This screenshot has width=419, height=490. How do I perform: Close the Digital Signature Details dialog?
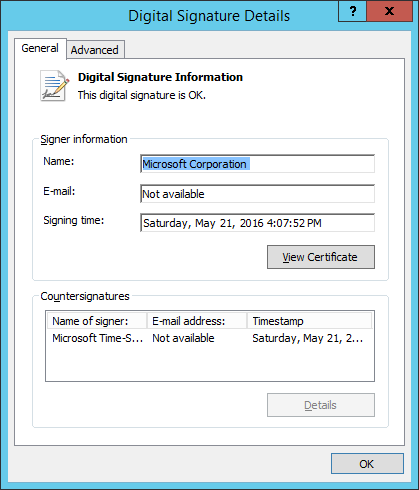[389, 11]
